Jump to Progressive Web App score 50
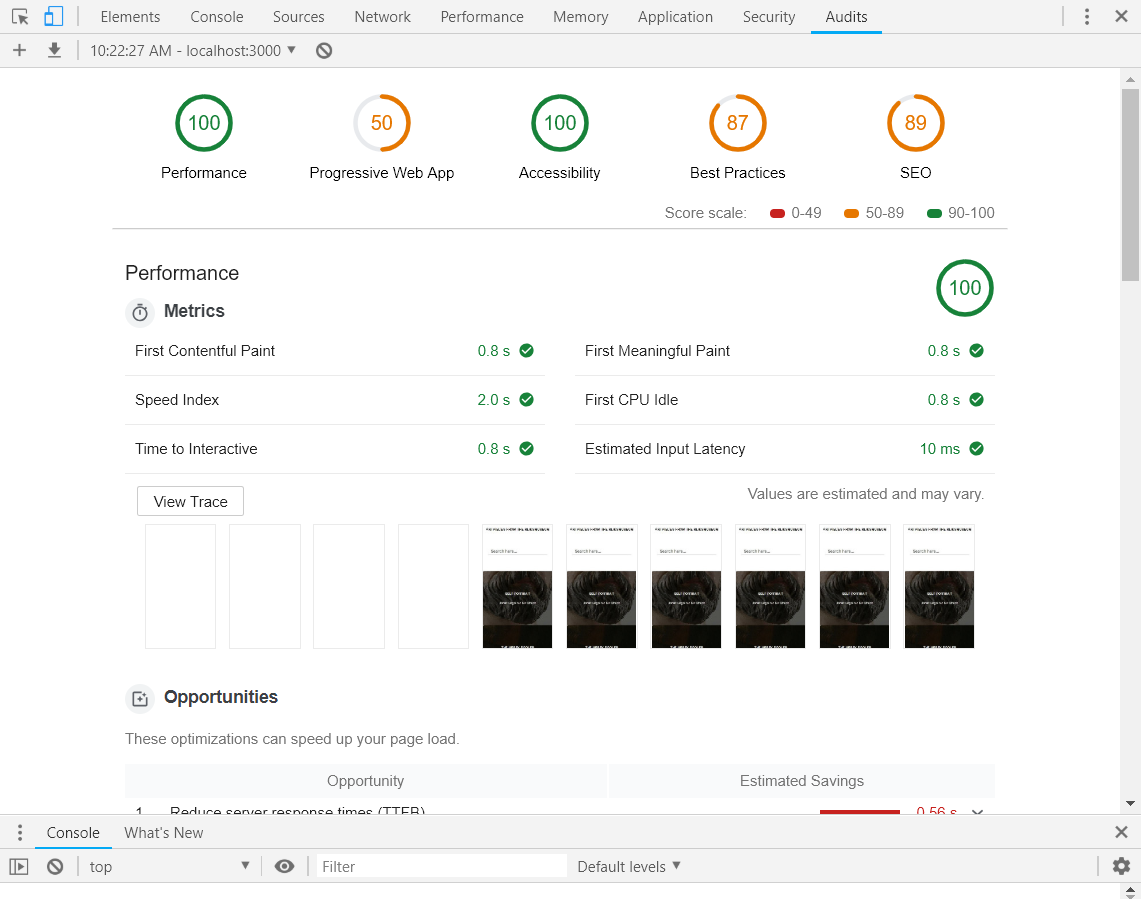This screenshot has height=899, width=1141. (x=382, y=123)
